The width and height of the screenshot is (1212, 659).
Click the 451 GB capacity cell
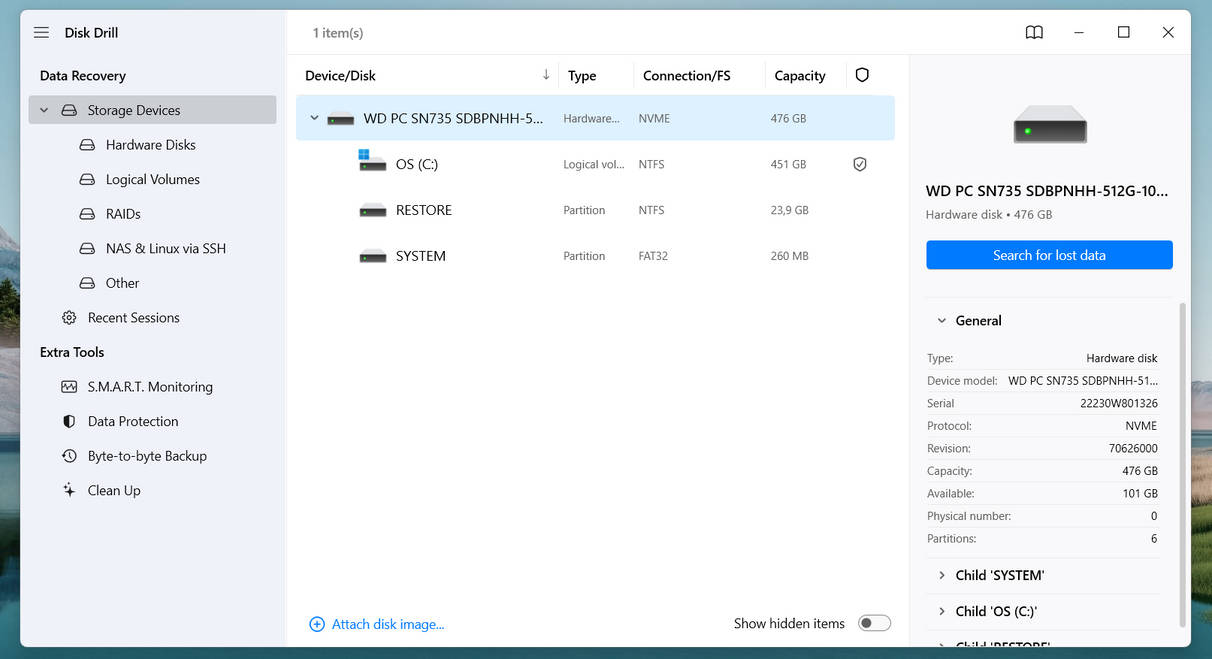(x=788, y=164)
